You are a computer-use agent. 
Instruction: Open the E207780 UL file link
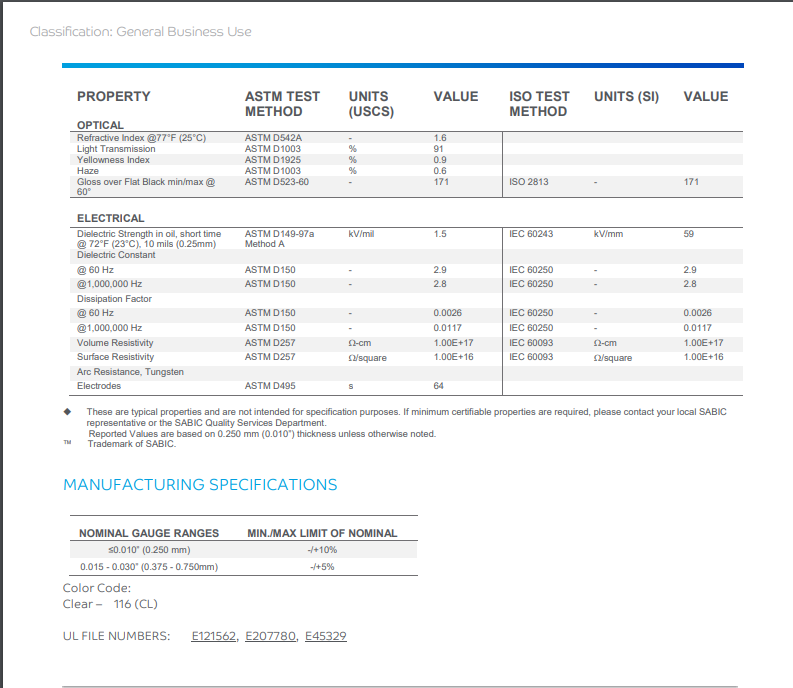pyautogui.click(x=271, y=636)
